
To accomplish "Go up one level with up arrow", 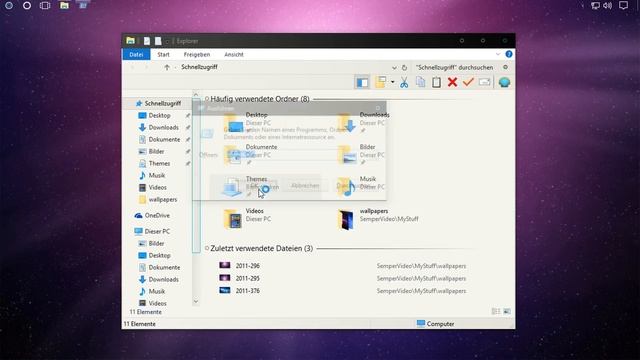I will point(167,67).
